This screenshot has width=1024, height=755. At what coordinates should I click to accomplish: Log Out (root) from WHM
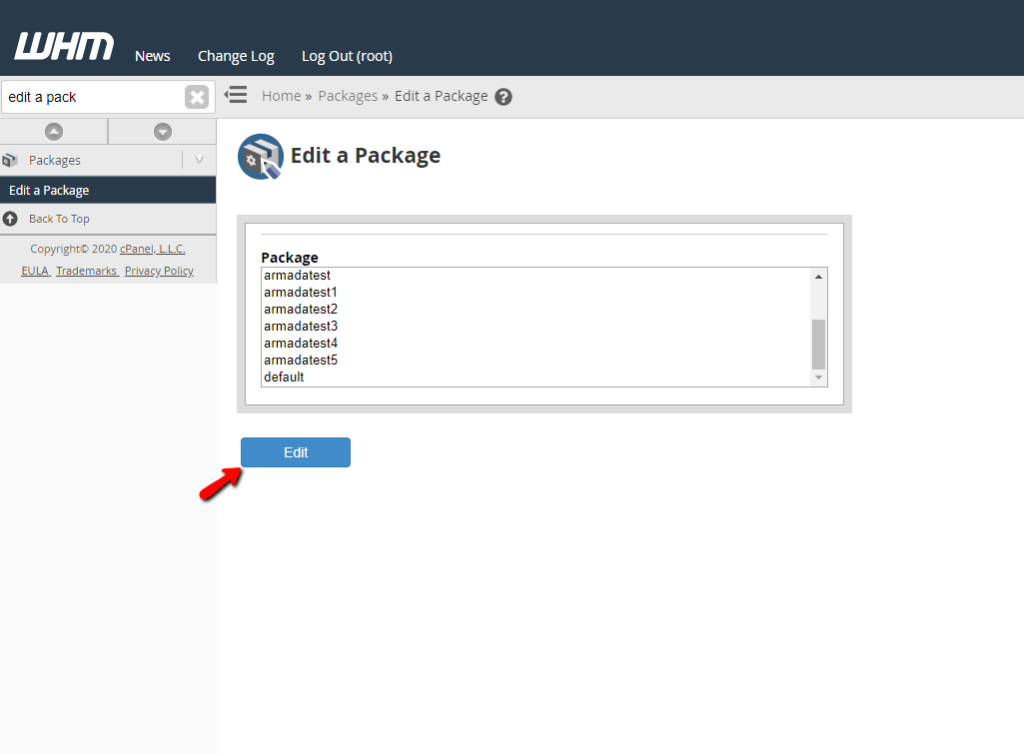(x=347, y=56)
